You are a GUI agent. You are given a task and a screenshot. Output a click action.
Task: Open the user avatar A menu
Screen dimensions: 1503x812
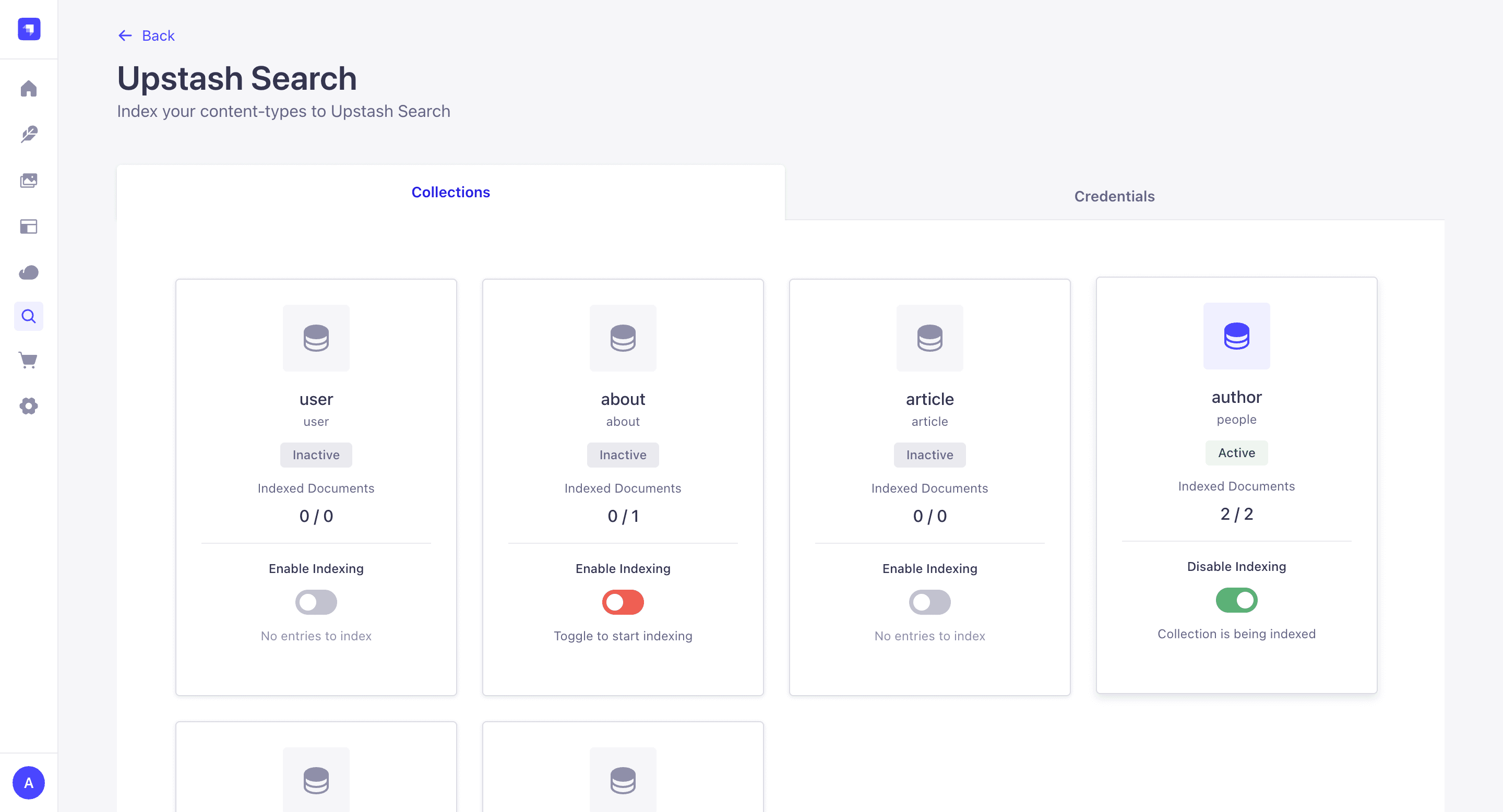(x=29, y=783)
